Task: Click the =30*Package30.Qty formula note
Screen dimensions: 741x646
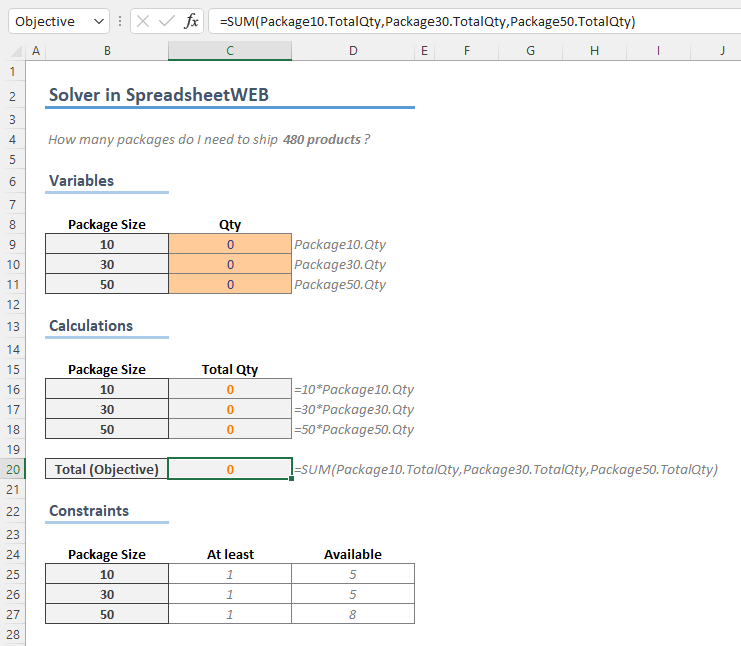Action: 354,409
